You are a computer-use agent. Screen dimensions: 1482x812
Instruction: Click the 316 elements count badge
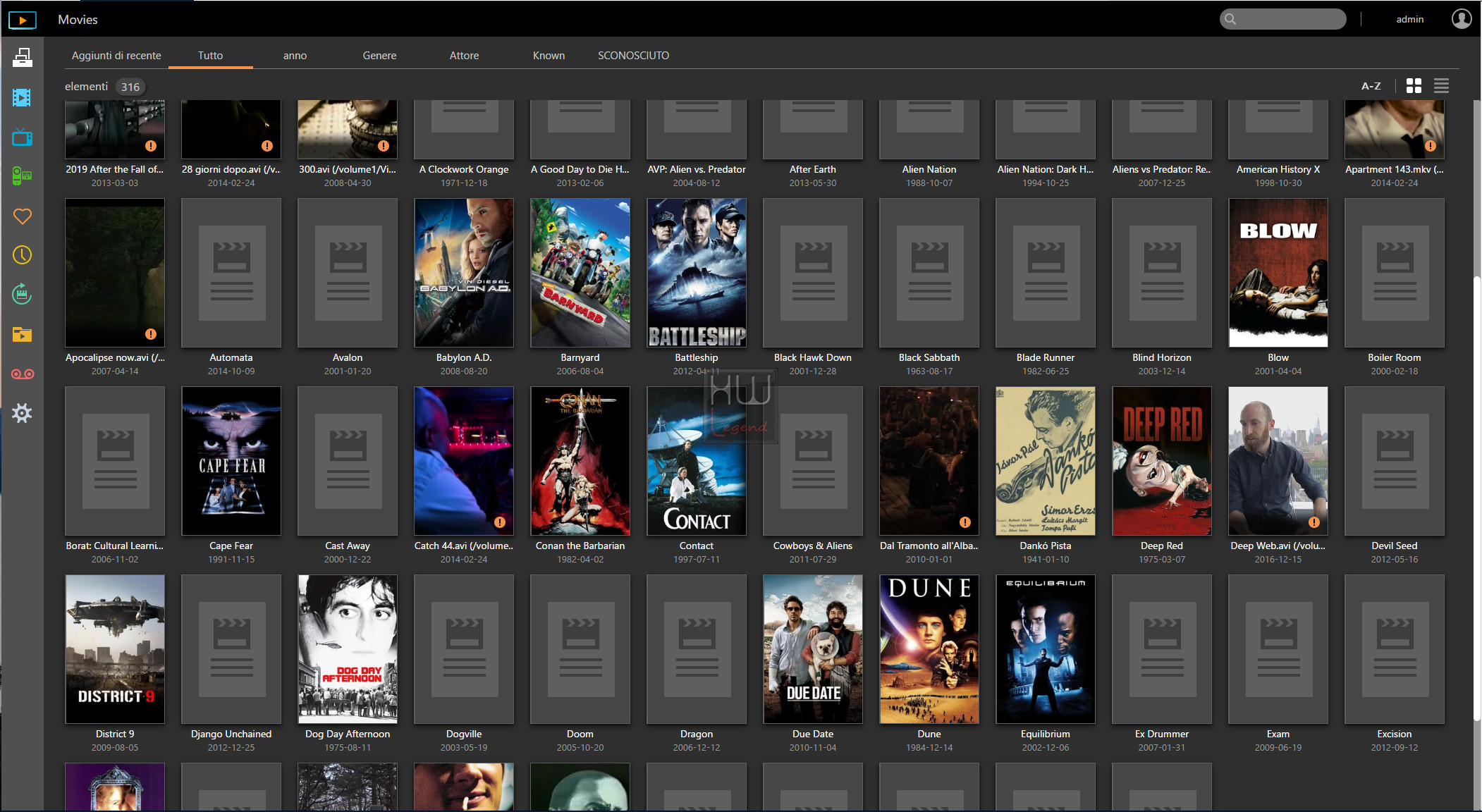pyautogui.click(x=130, y=87)
